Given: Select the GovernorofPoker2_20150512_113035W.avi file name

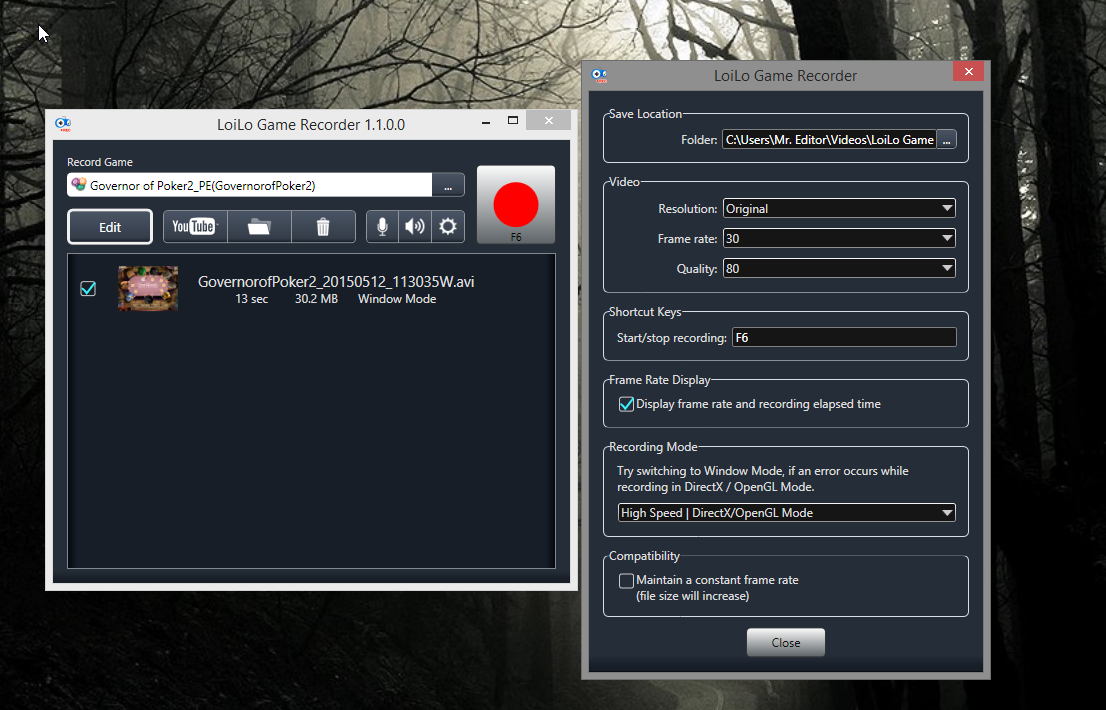Looking at the screenshot, I should [336, 282].
